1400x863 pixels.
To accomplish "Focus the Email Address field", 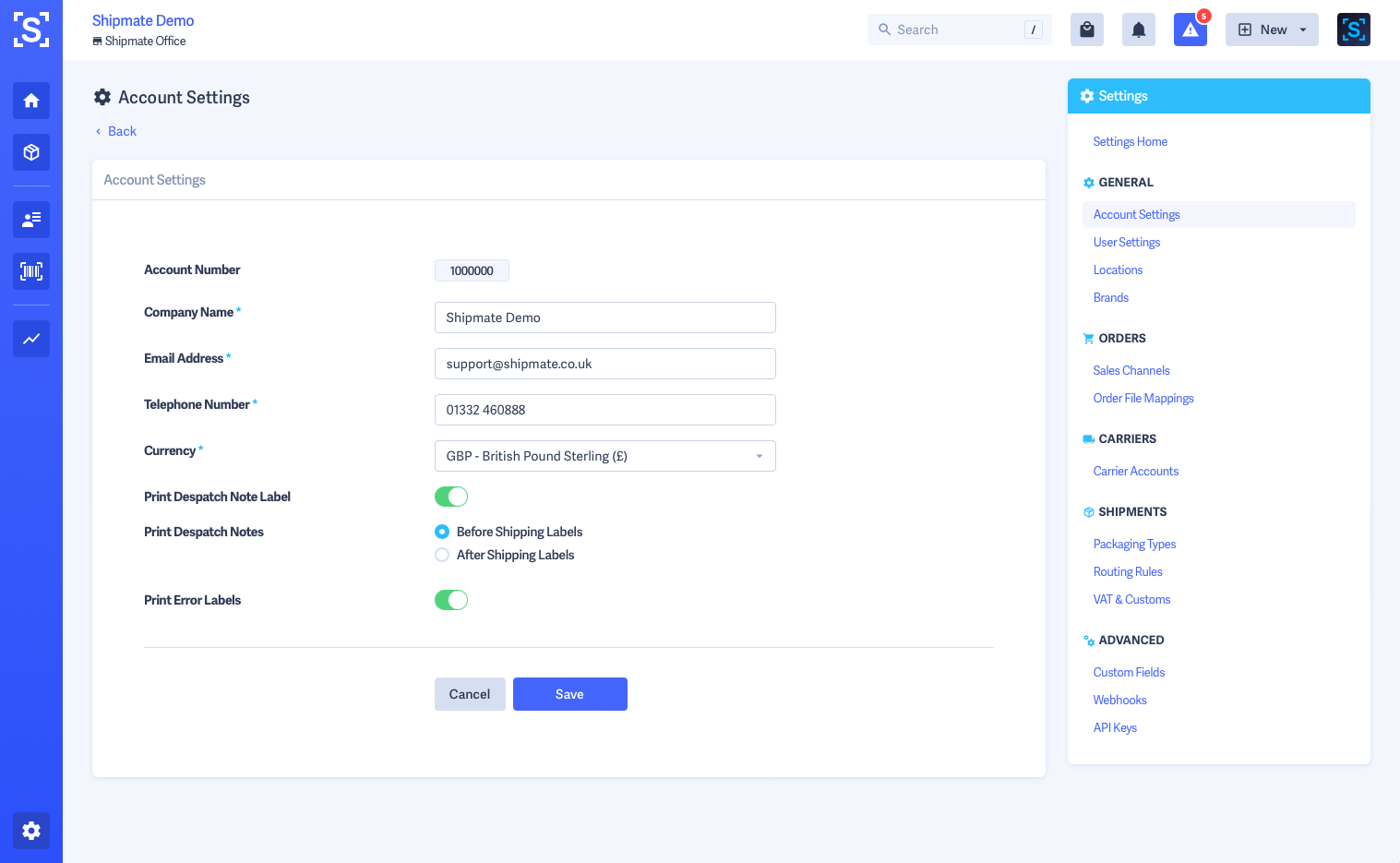I will tap(605, 364).
